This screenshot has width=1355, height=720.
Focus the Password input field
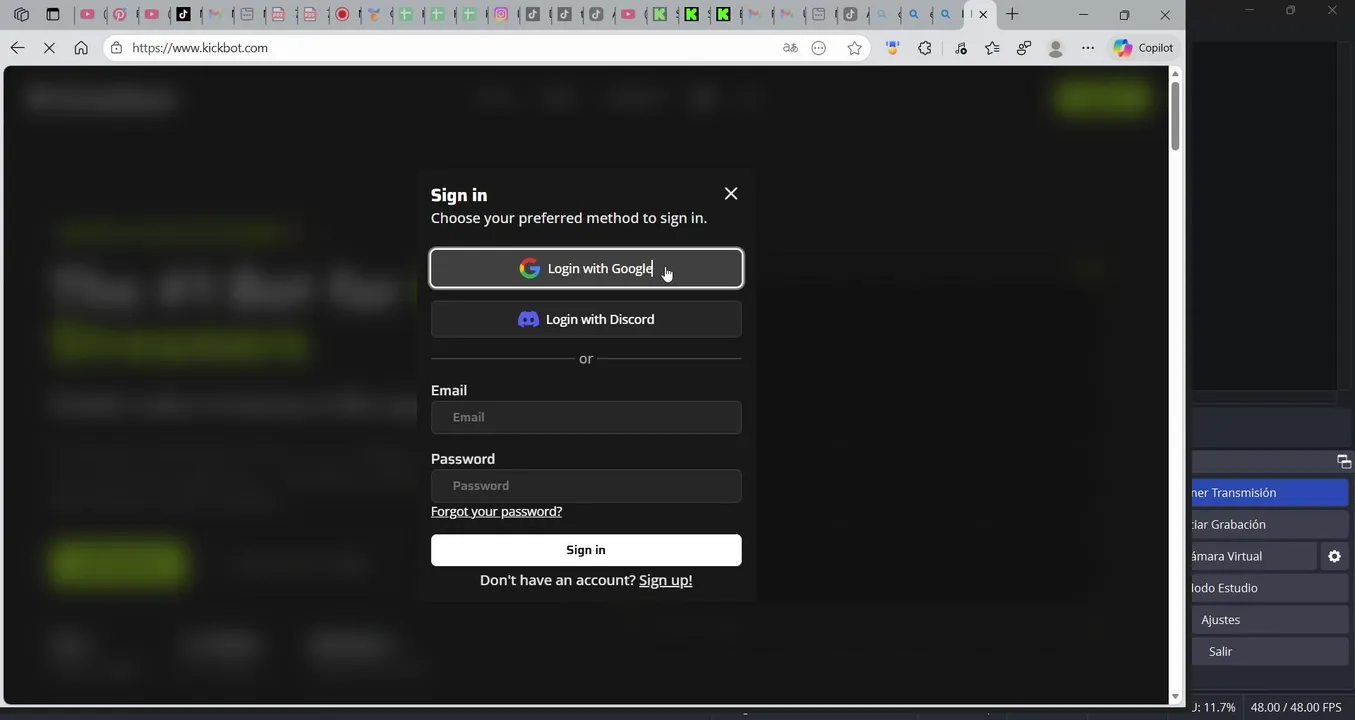click(586, 486)
